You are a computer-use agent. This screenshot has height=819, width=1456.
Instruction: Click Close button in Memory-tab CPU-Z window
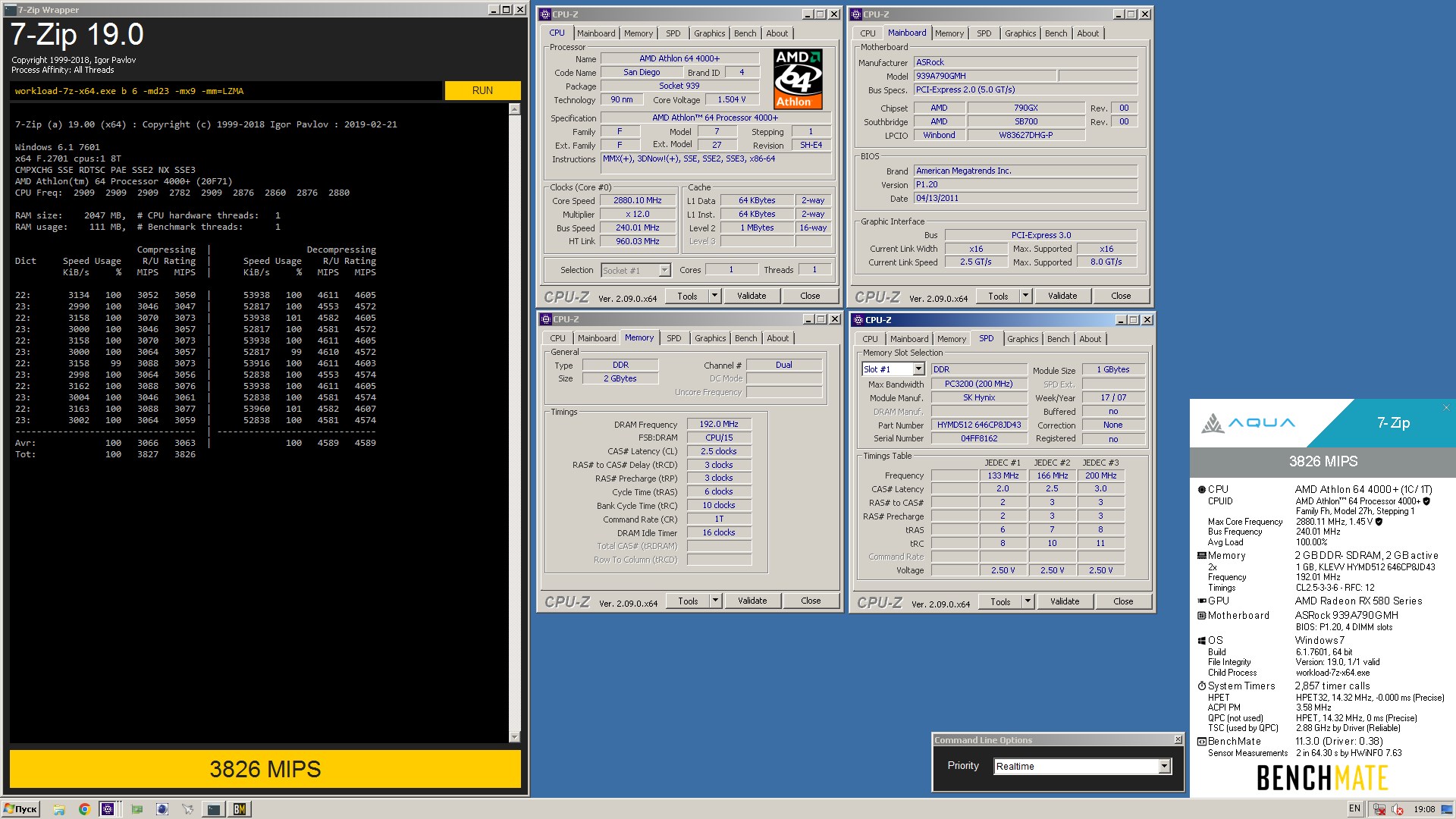[811, 601]
